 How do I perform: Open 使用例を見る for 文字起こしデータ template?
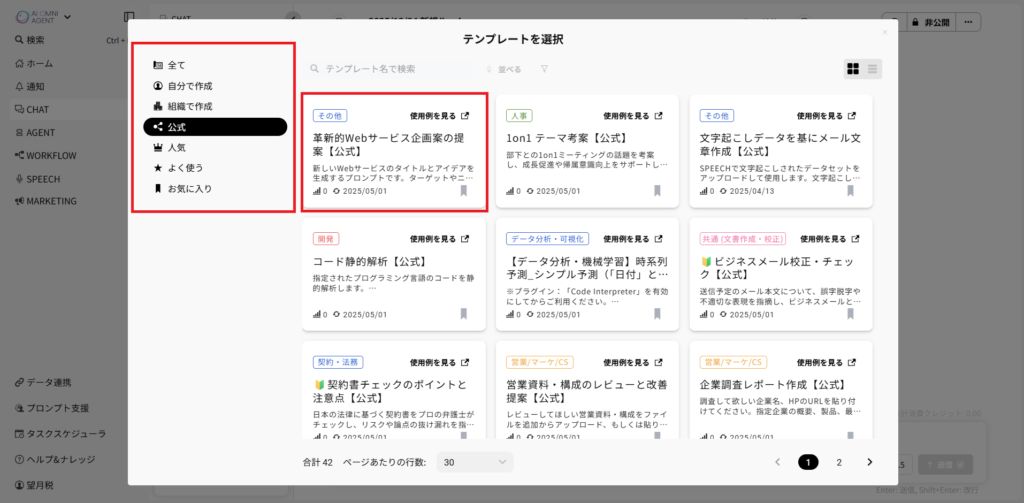pos(826,116)
